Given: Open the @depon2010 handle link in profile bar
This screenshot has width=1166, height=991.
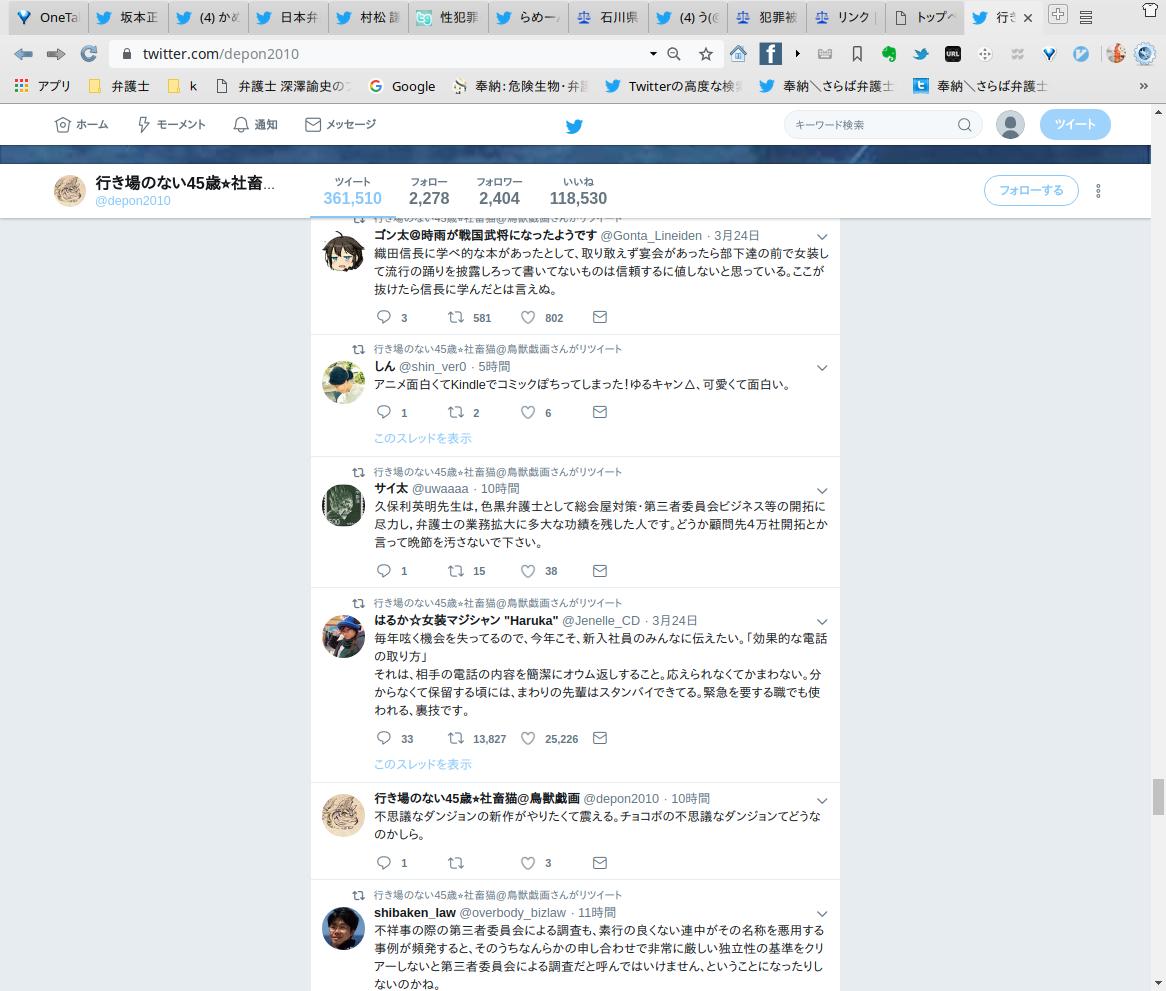Looking at the screenshot, I should point(132,201).
